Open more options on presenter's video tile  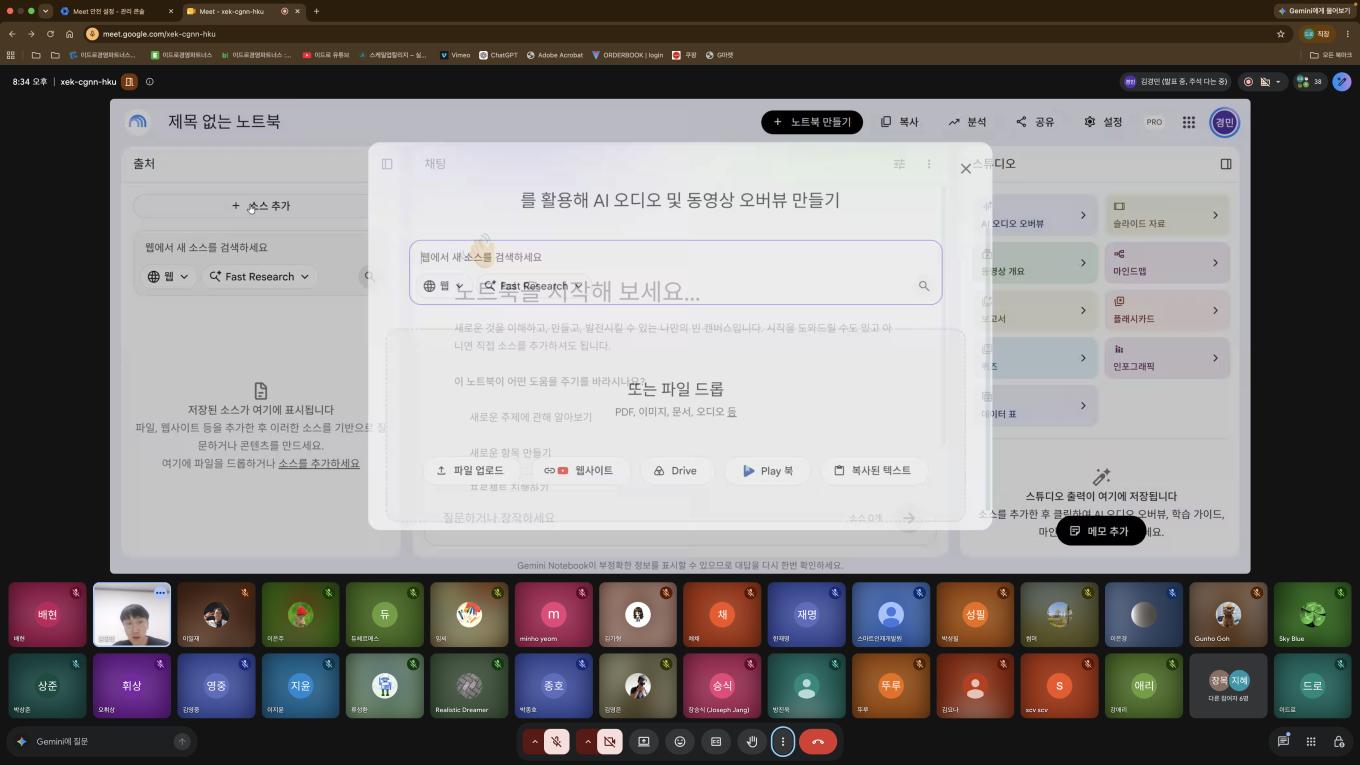160,593
